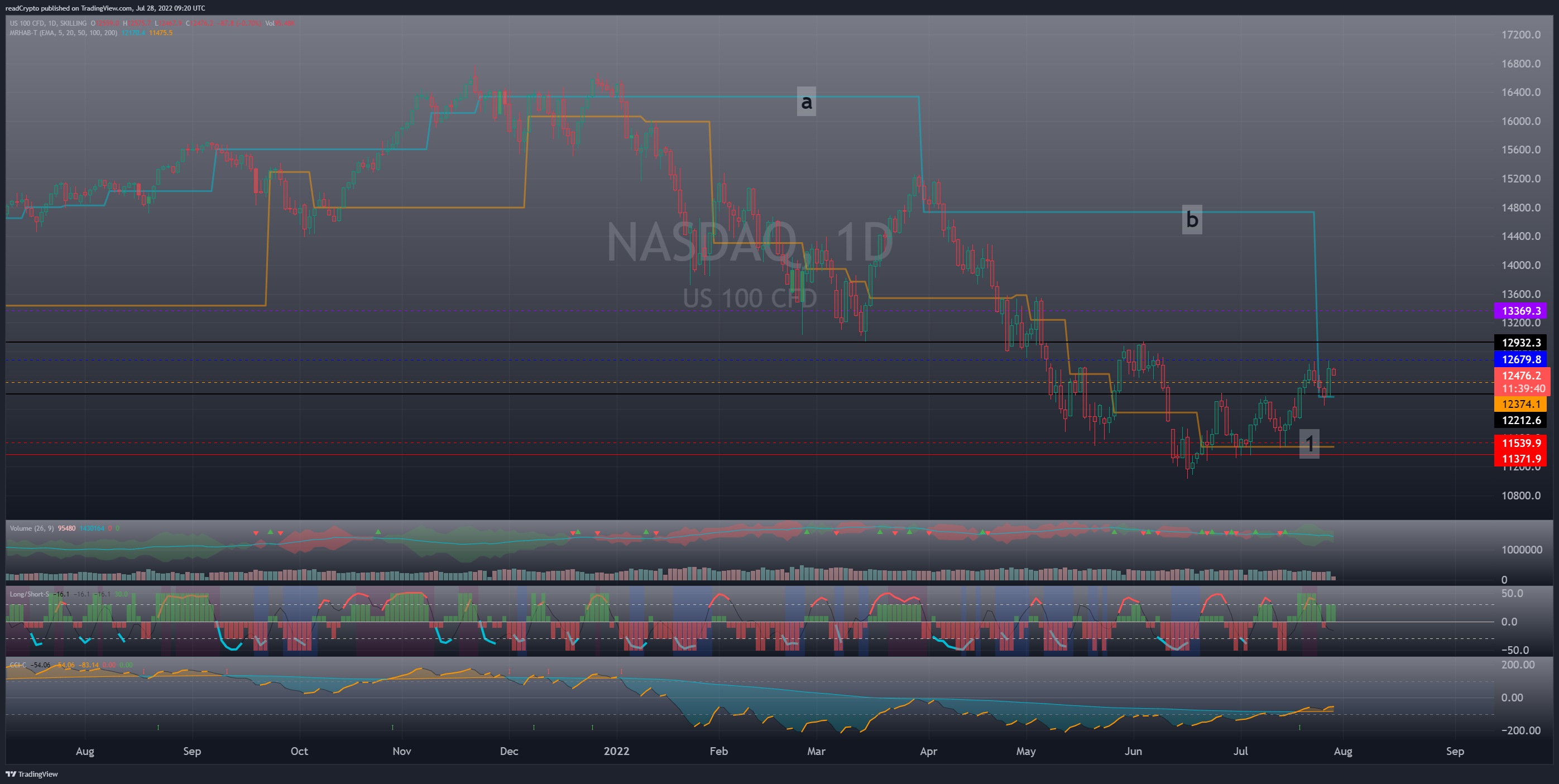Screen dimensions: 1559x784
Task: Click the 'Jul' label on the time axis
Action: pyautogui.click(x=1241, y=751)
